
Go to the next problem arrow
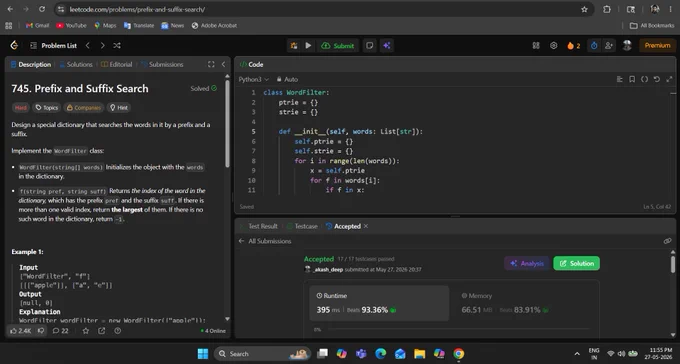(x=102, y=46)
